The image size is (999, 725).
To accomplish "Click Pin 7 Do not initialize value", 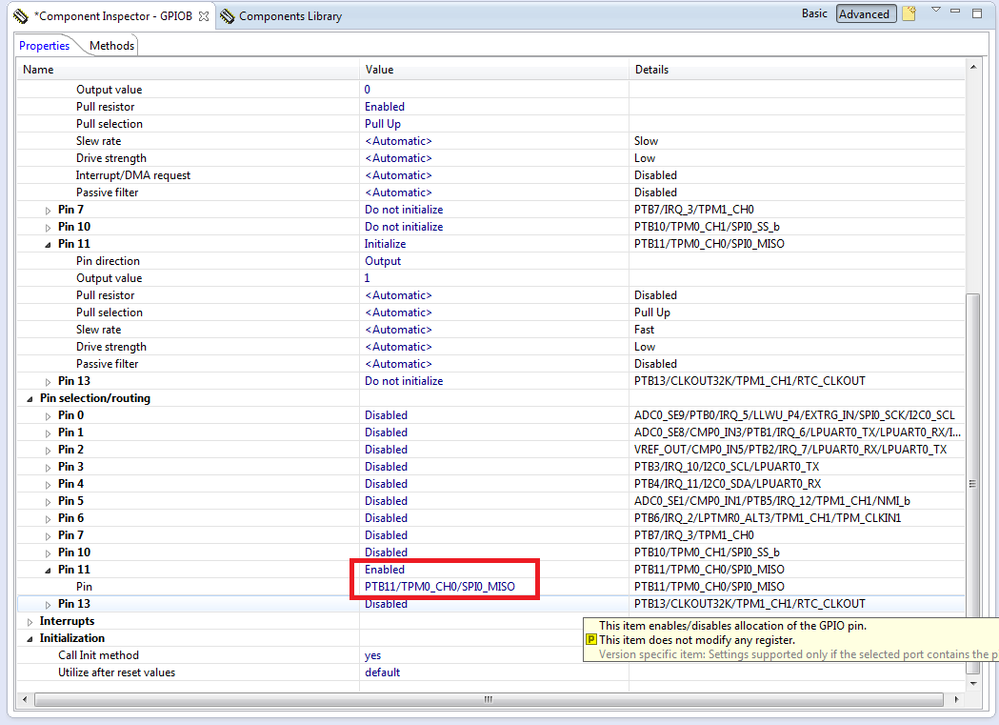I will click(x=403, y=209).
